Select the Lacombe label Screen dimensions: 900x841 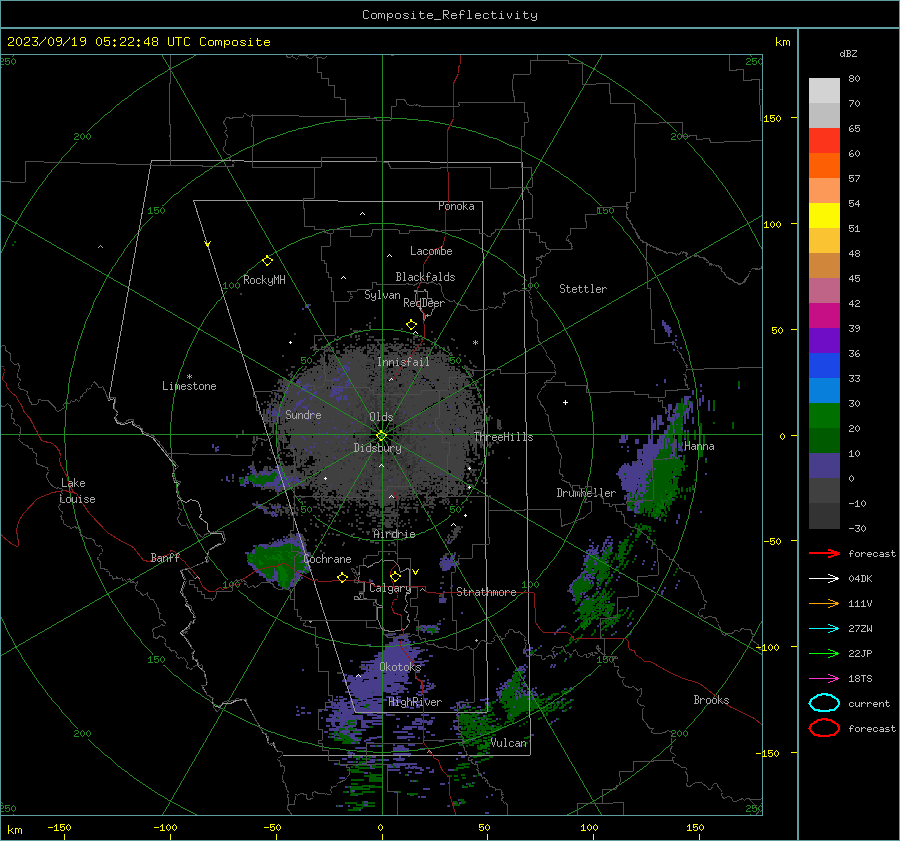coord(431,251)
